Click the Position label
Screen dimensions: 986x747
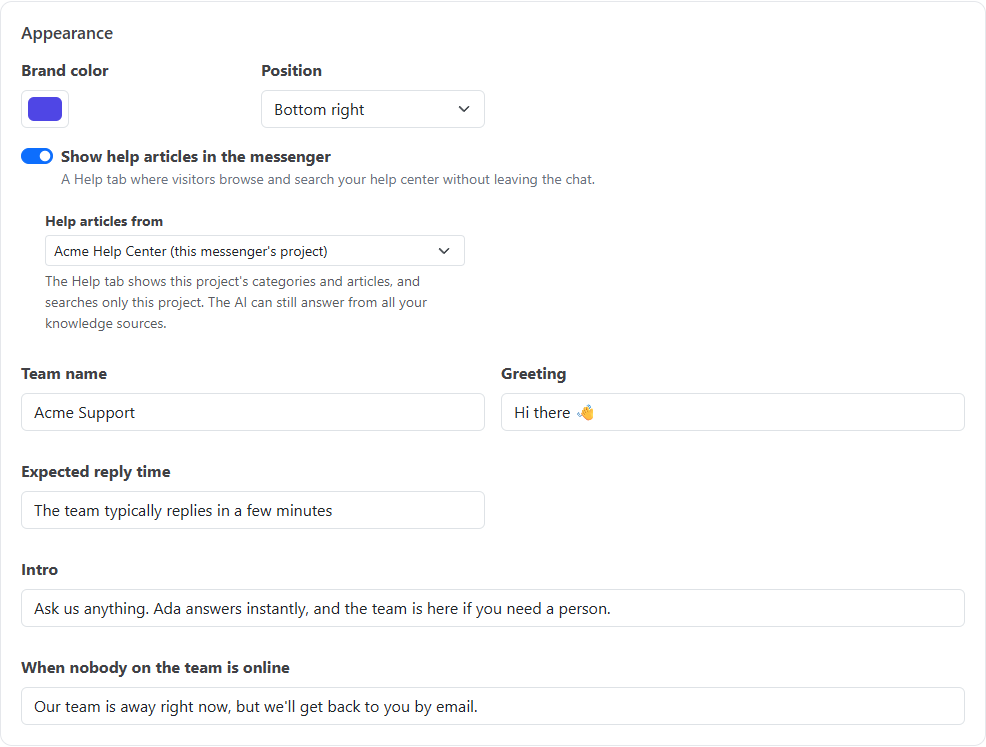click(292, 70)
